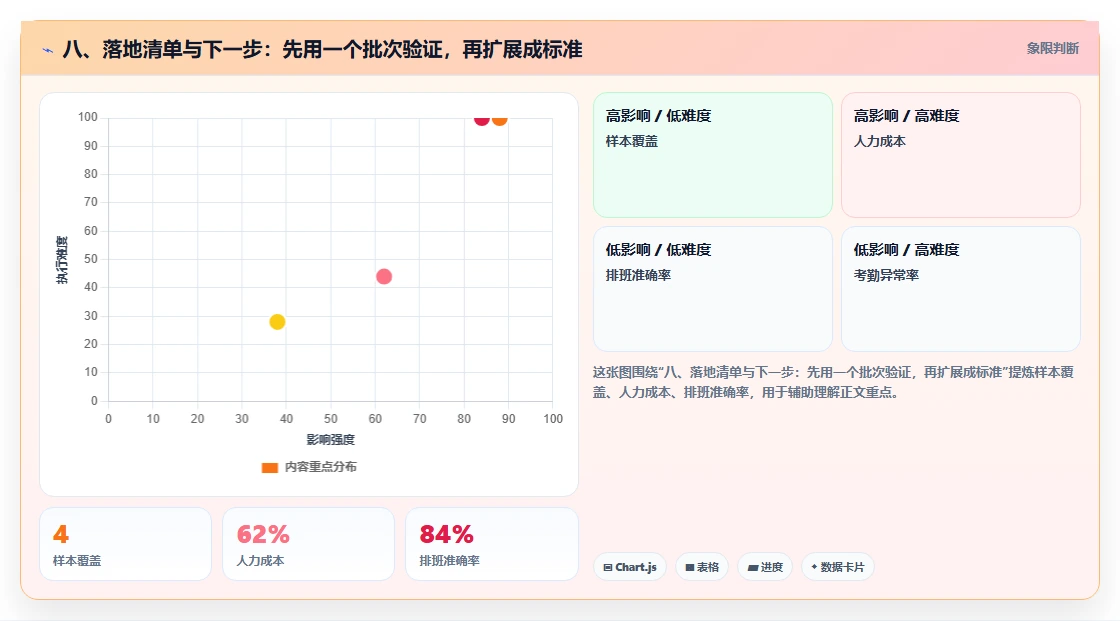Click the 样本覆盖 text in green card
Screen dimensions: 1120x621
click(x=631, y=141)
